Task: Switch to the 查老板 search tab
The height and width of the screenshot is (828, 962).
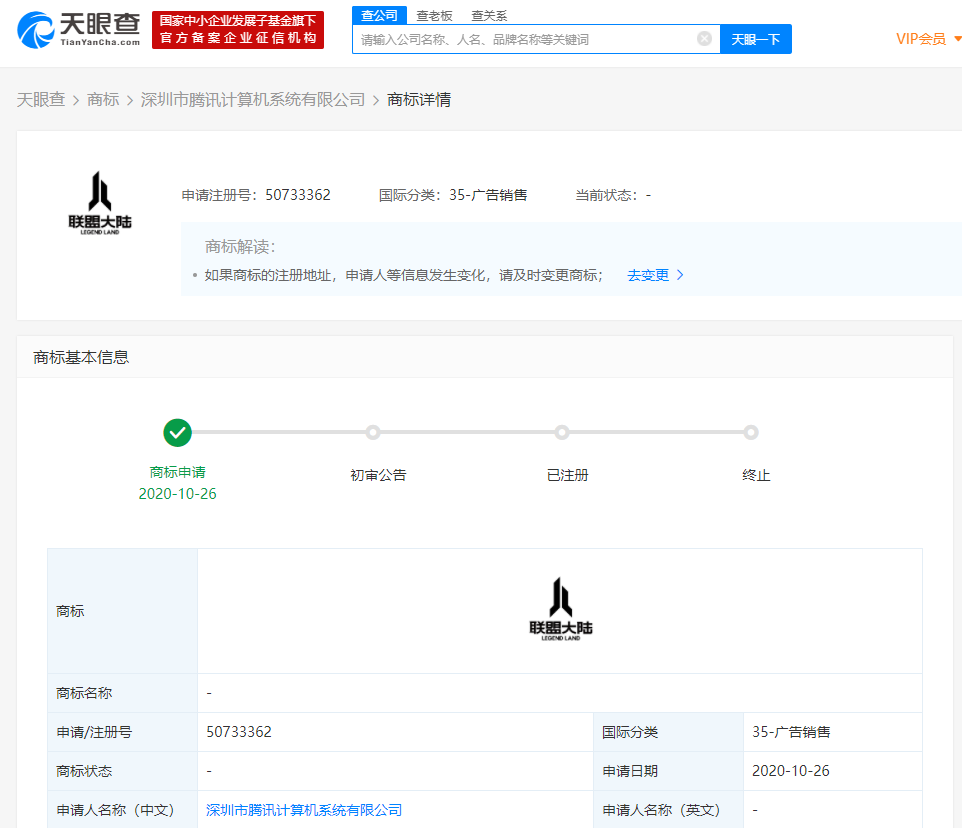Action: pos(434,16)
